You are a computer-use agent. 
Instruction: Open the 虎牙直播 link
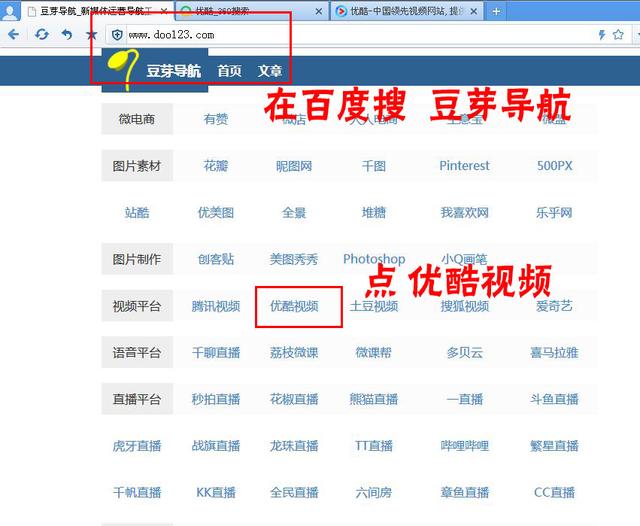137,446
